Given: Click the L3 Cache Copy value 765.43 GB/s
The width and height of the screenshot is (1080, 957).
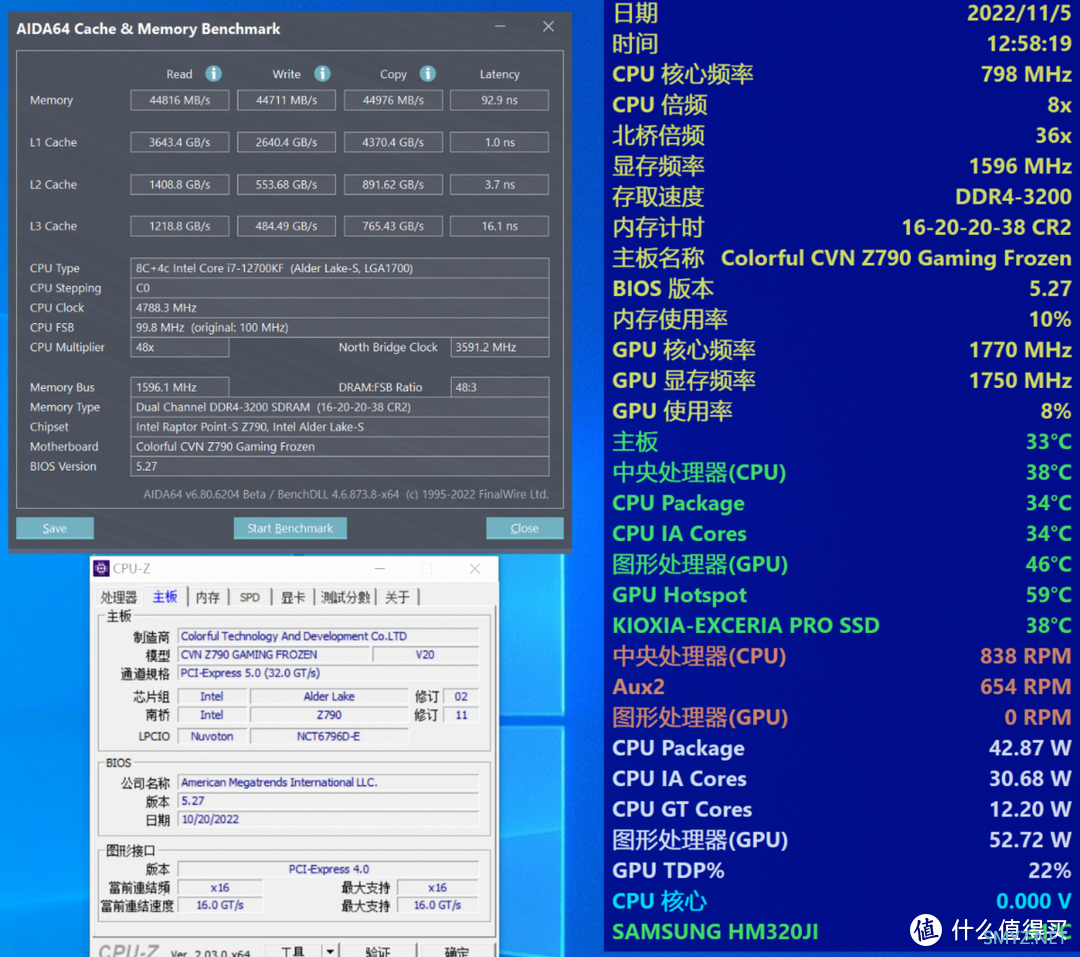Looking at the screenshot, I should pyautogui.click(x=393, y=226).
